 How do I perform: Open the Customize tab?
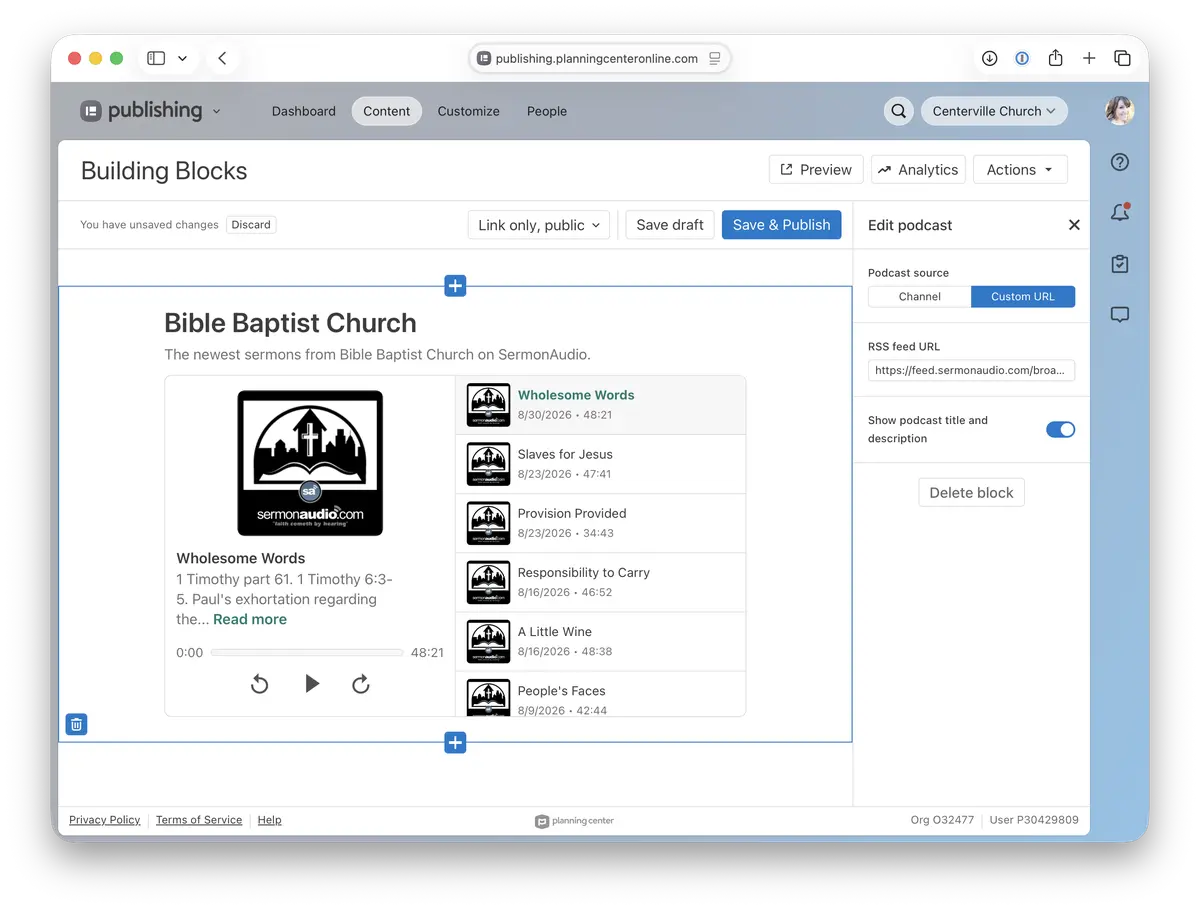click(x=469, y=111)
